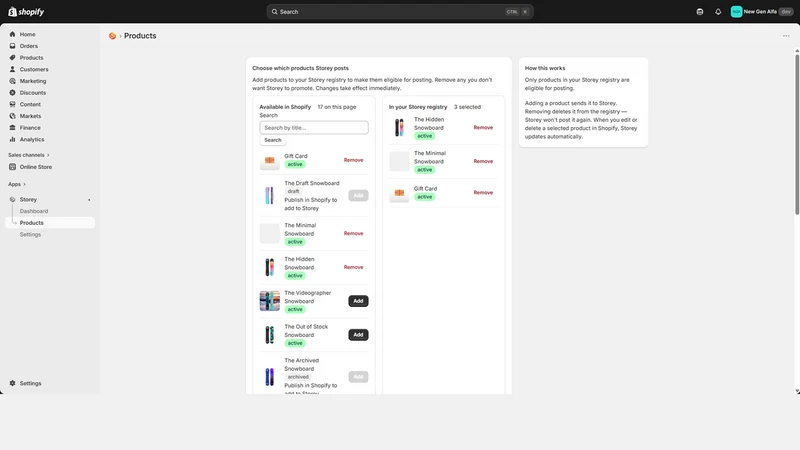Click '3 selected' text
This screenshot has width=800, height=450.
tap(467, 107)
